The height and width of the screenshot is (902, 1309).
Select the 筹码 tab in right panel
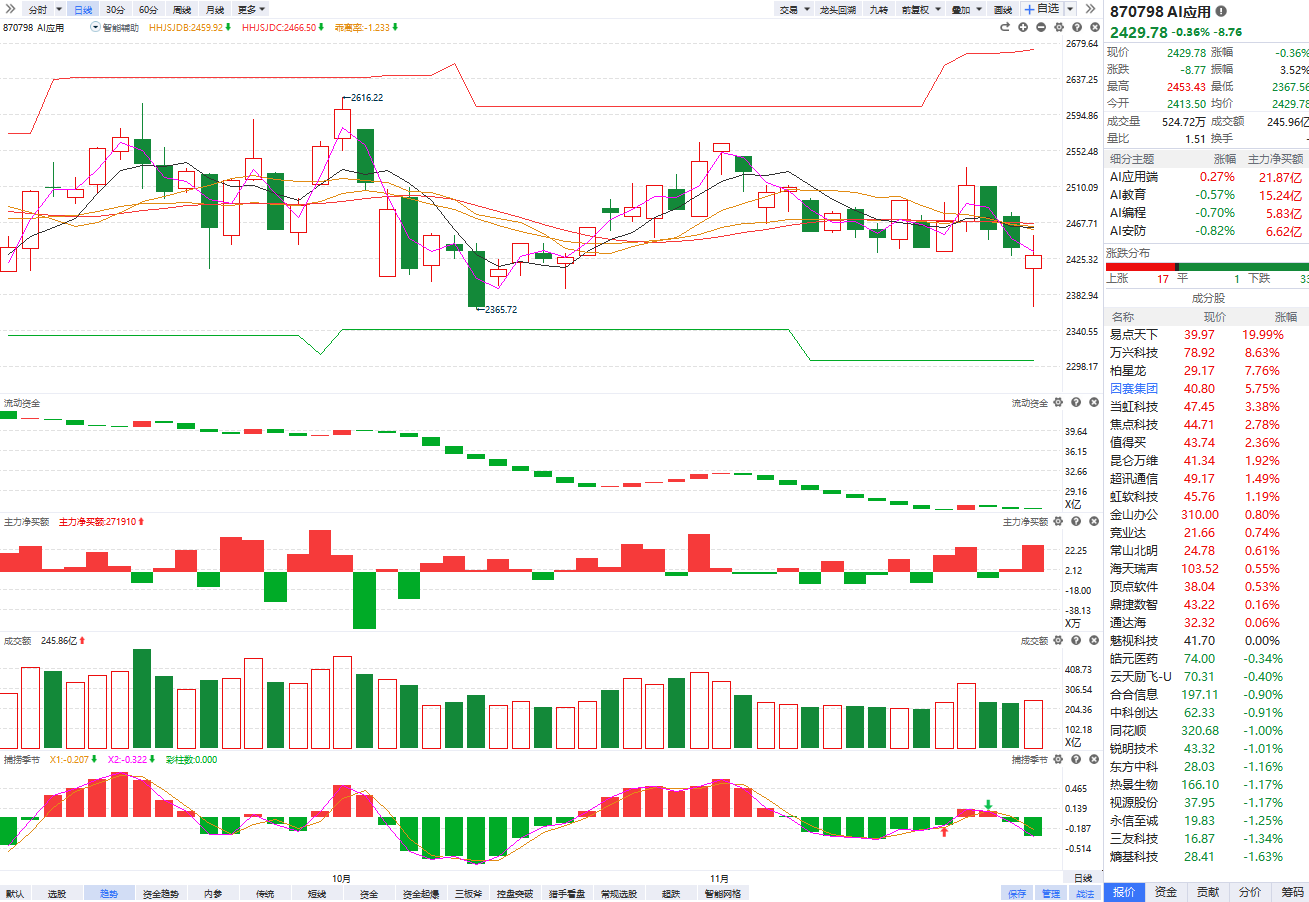(1291, 892)
